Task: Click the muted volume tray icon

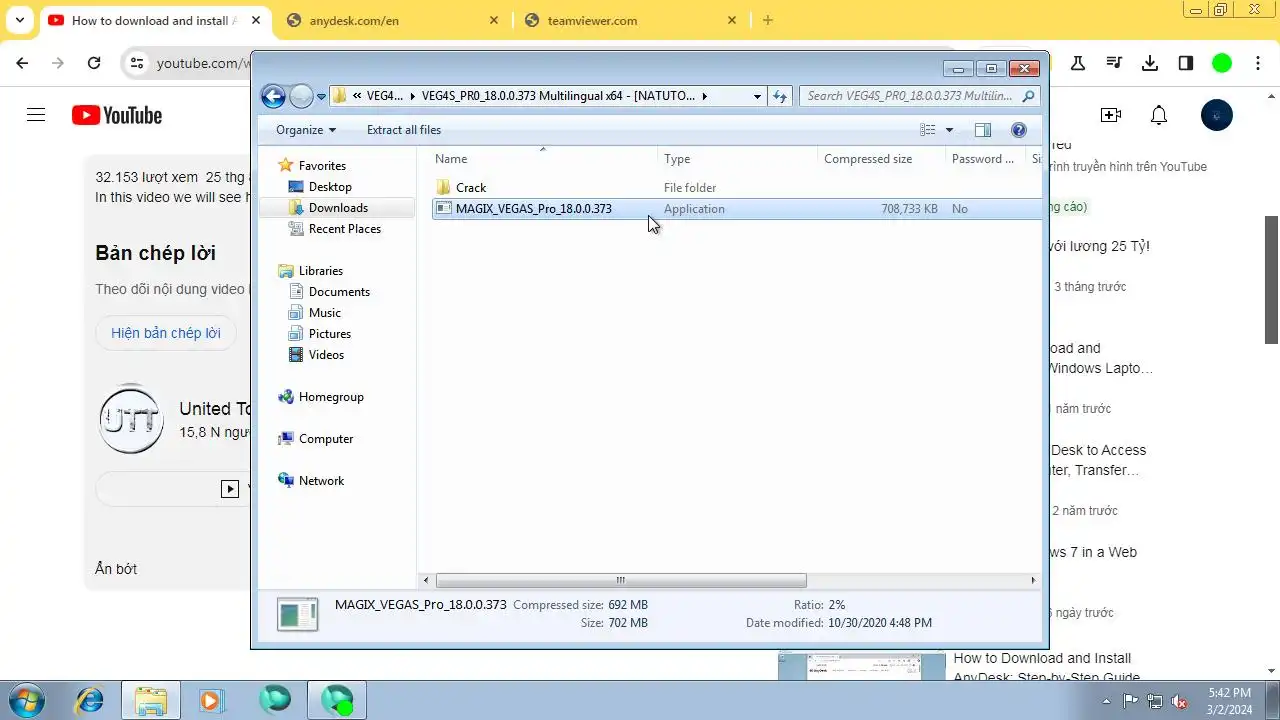Action: (1179, 701)
